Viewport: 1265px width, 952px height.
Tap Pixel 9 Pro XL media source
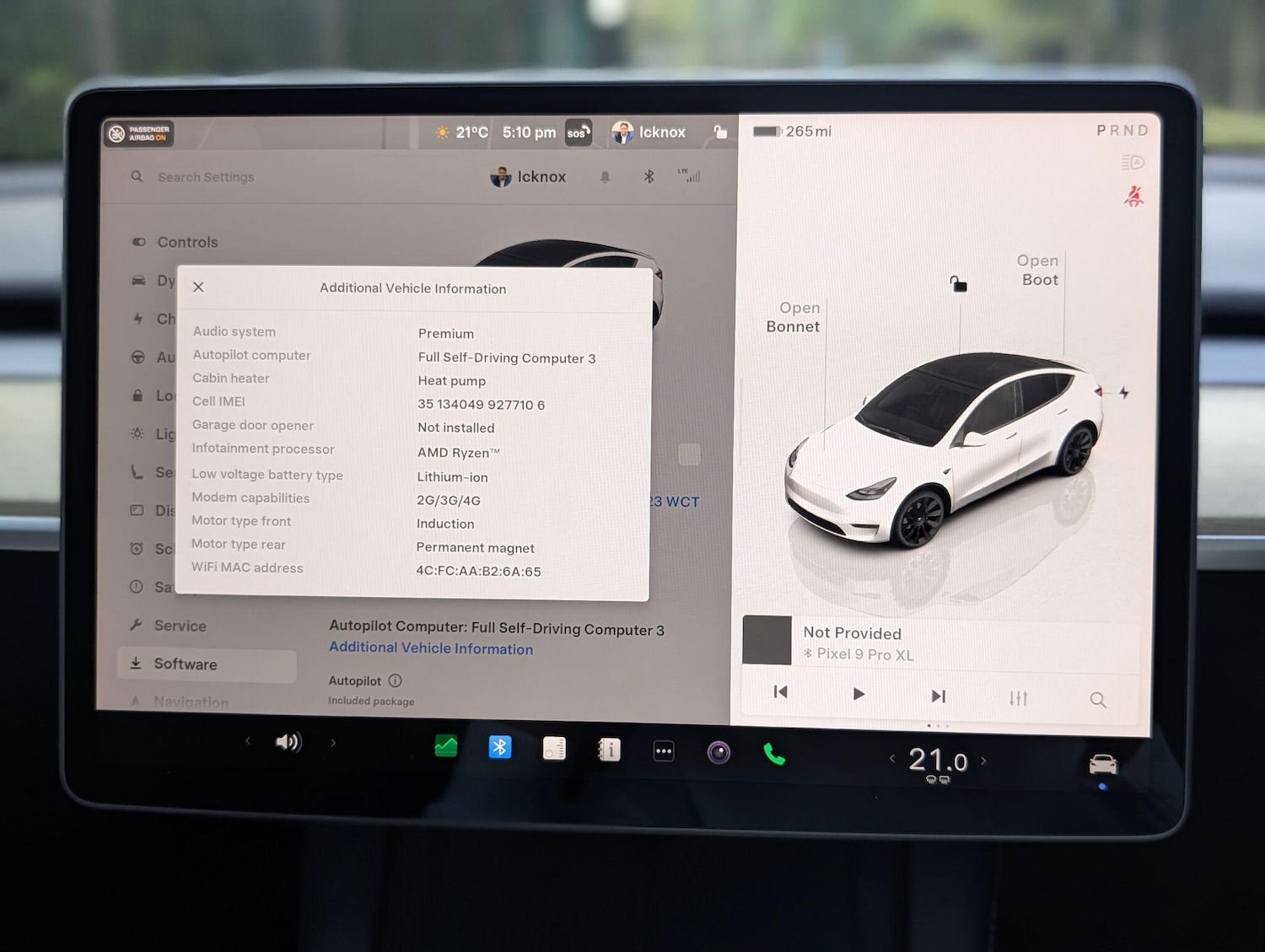859,654
